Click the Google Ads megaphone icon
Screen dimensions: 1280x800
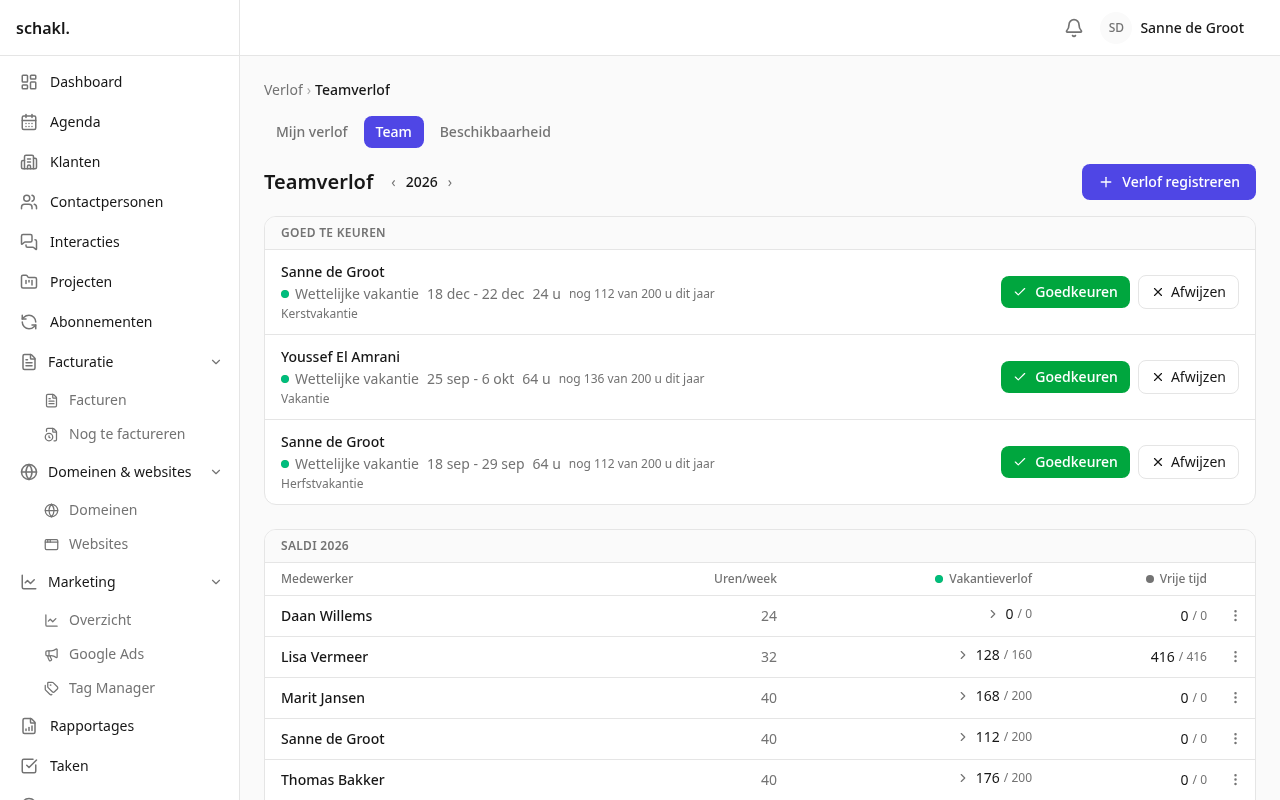[51, 654]
